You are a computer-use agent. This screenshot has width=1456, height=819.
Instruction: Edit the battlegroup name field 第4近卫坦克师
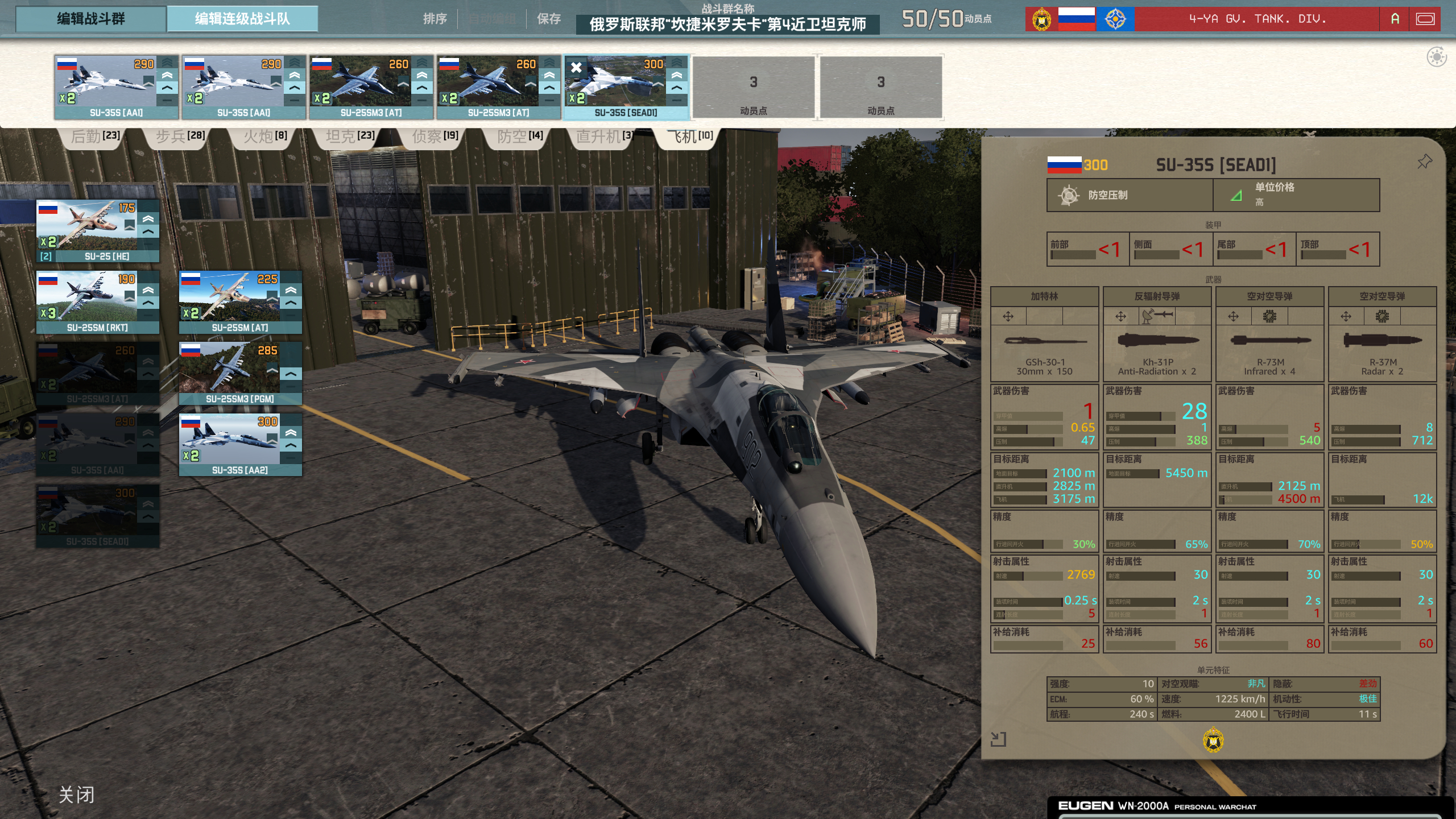click(x=728, y=25)
